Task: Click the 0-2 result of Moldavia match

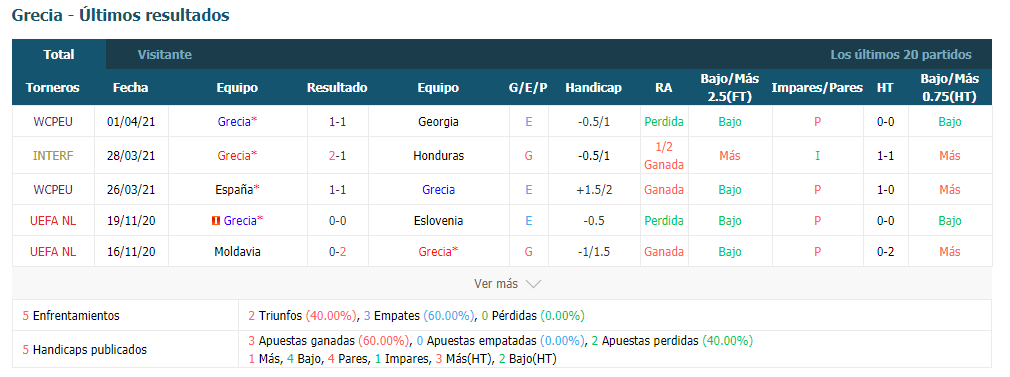Action: [337, 251]
